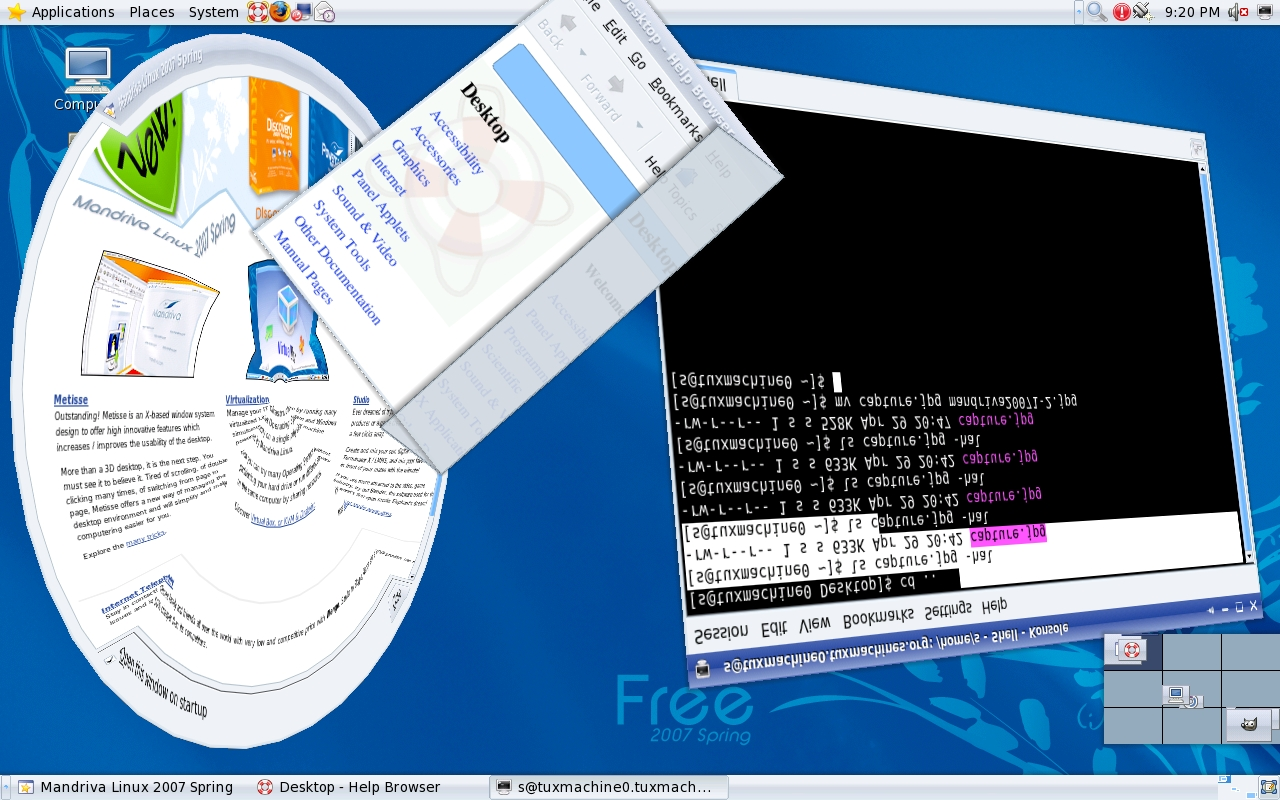The height and width of the screenshot is (800, 1280).
Task: Switch to the bottom-left workspace in the pager
Action: tap(1133, 726)
